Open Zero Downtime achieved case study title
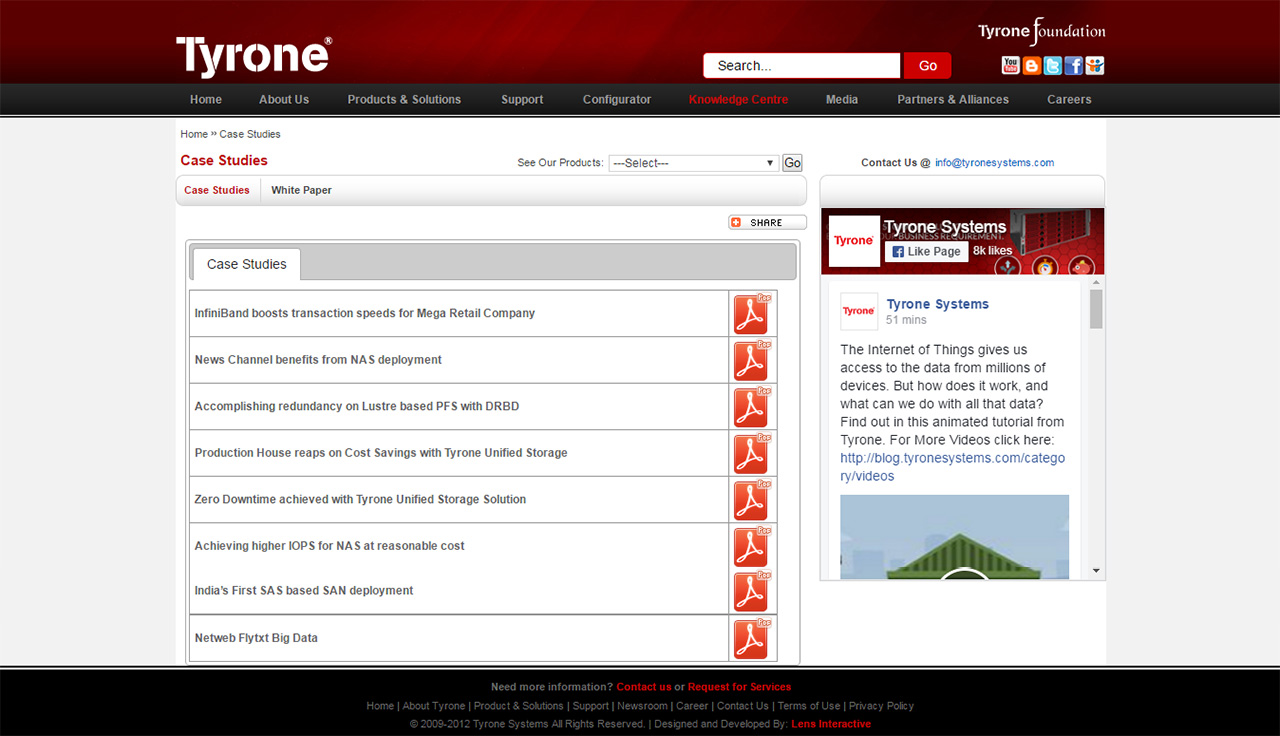The image size is (1280, 736). [x=360, y=500]
